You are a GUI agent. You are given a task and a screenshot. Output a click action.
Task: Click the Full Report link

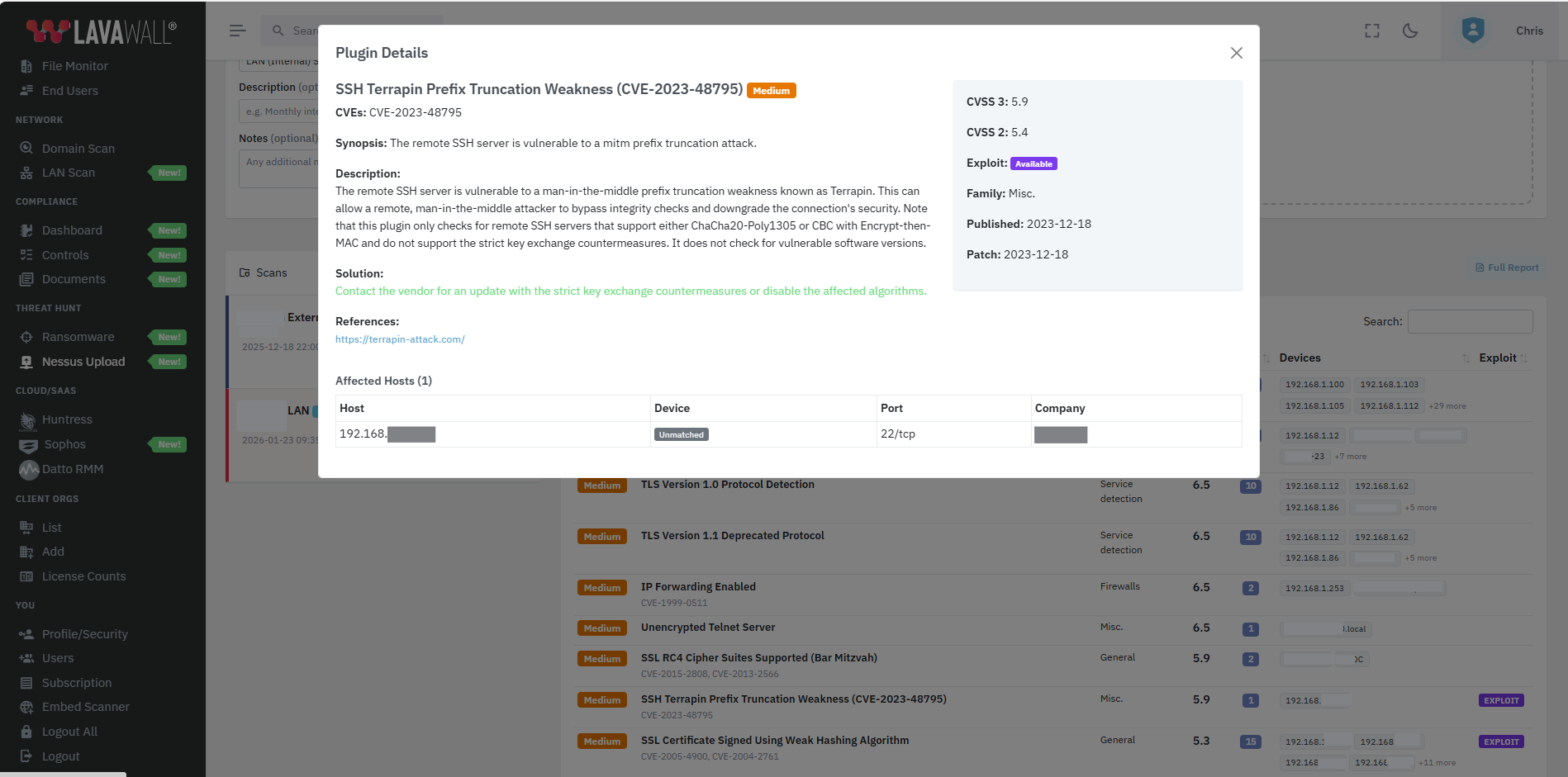pos(1507,267)
